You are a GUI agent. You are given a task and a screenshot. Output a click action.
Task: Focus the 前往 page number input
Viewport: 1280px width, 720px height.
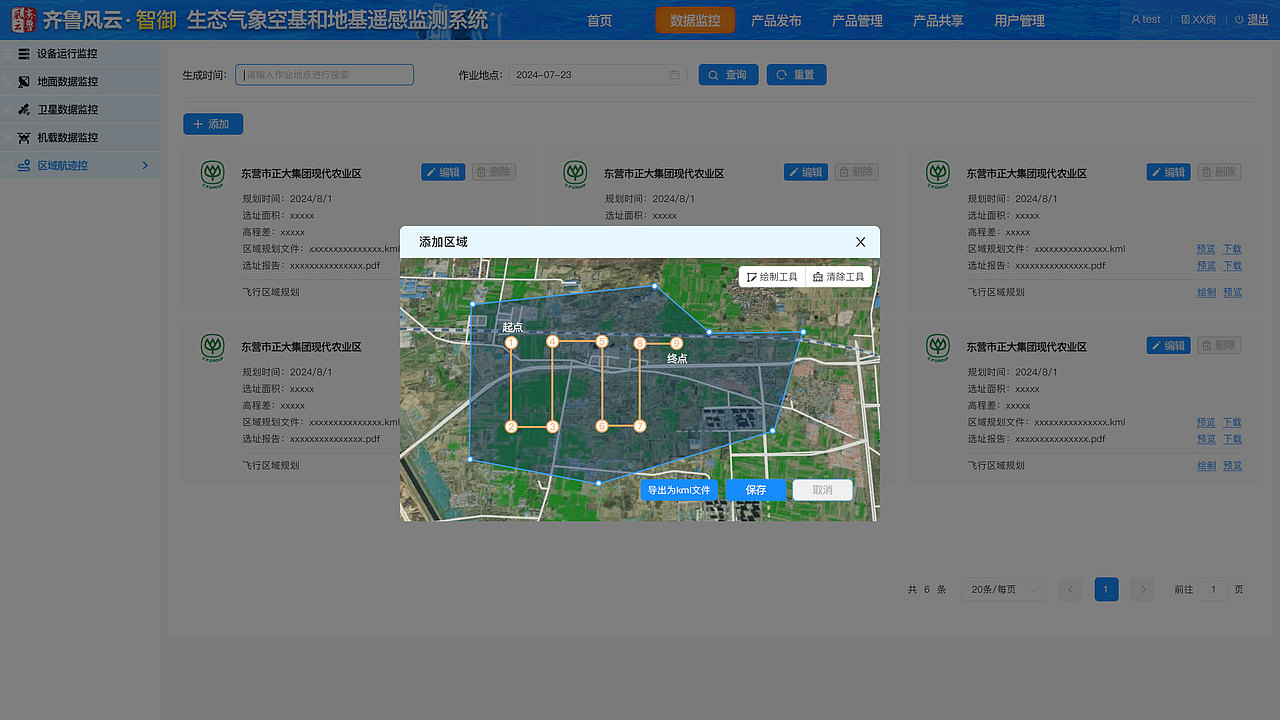[x=1213, y=589]
